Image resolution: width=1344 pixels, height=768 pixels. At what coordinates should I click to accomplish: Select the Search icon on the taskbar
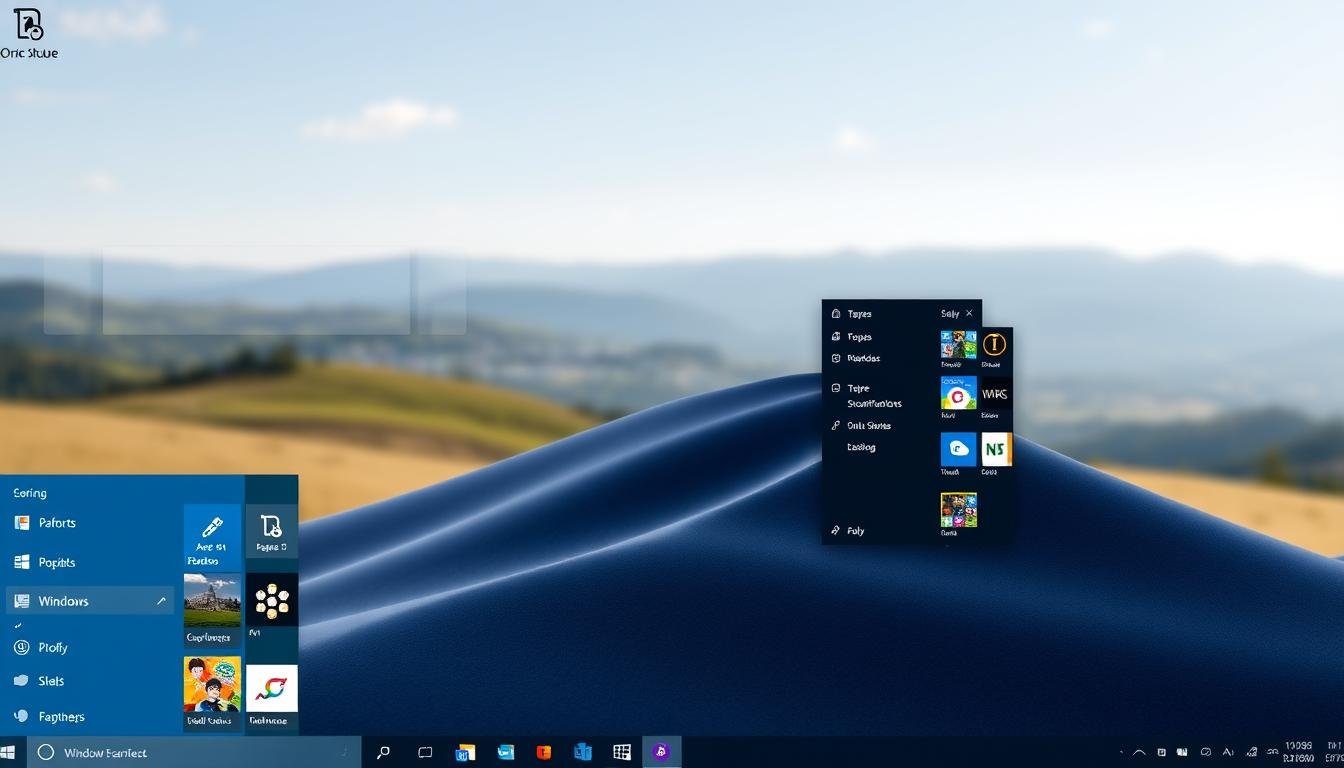383,752
